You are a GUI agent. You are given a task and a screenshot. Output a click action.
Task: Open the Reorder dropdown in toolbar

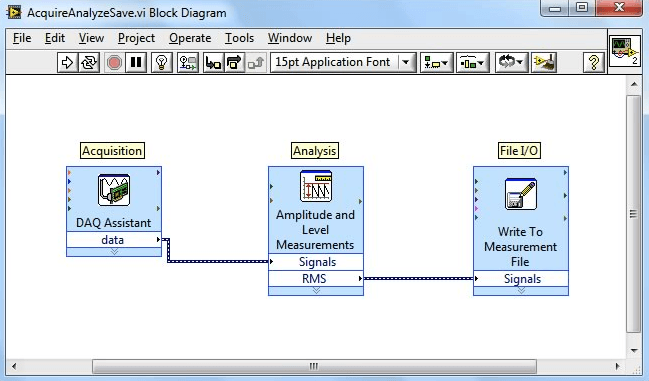pos(512,62)
